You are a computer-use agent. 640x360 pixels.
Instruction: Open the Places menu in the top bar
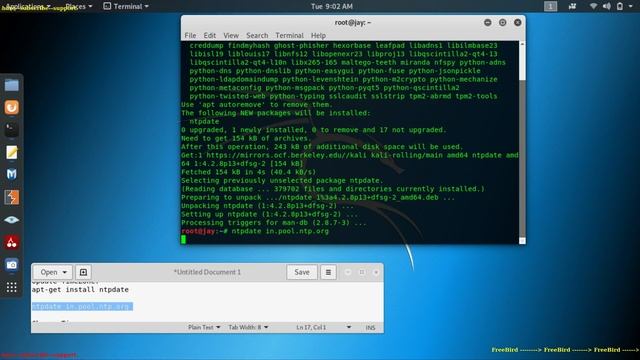tap(78, 6)
